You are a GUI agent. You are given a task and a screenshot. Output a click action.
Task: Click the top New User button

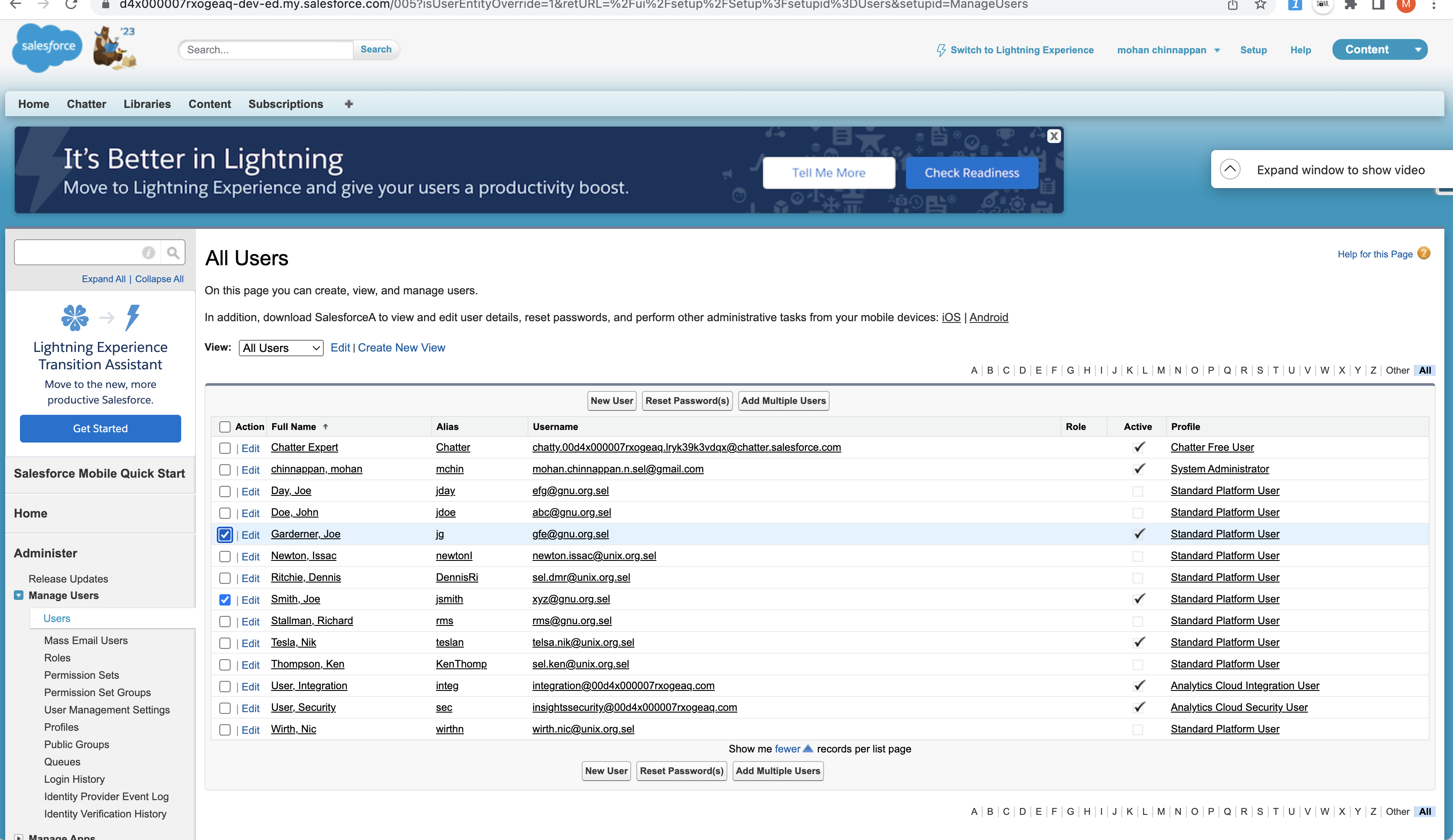[612, 400]
